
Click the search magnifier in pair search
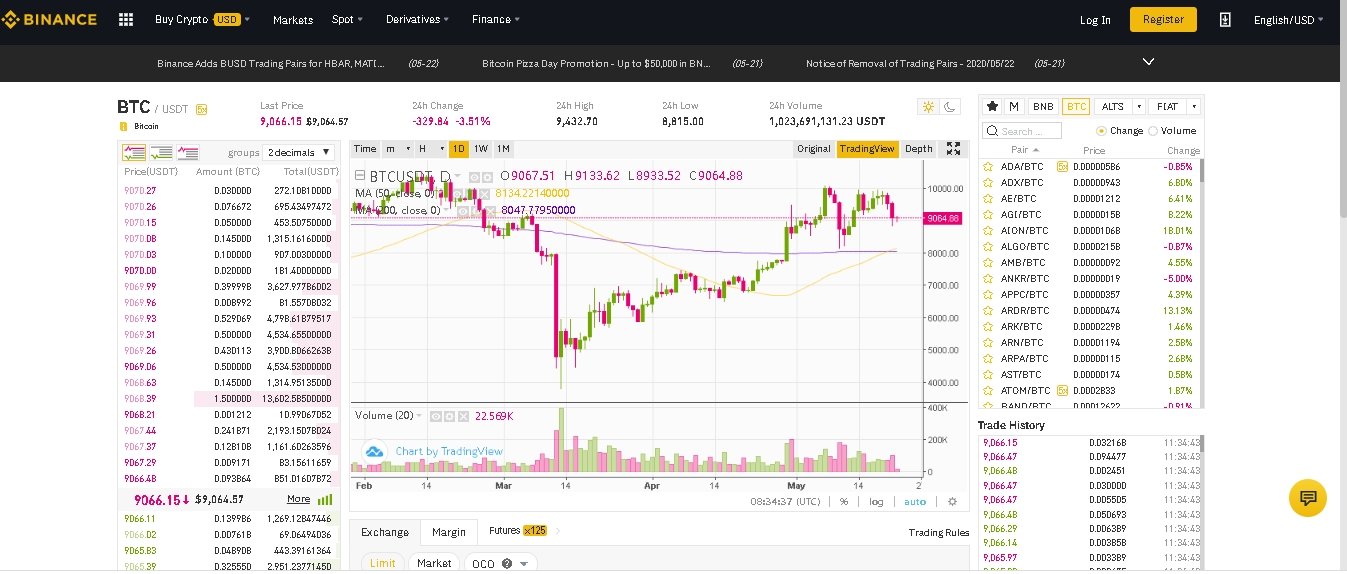tap(992, 131)
